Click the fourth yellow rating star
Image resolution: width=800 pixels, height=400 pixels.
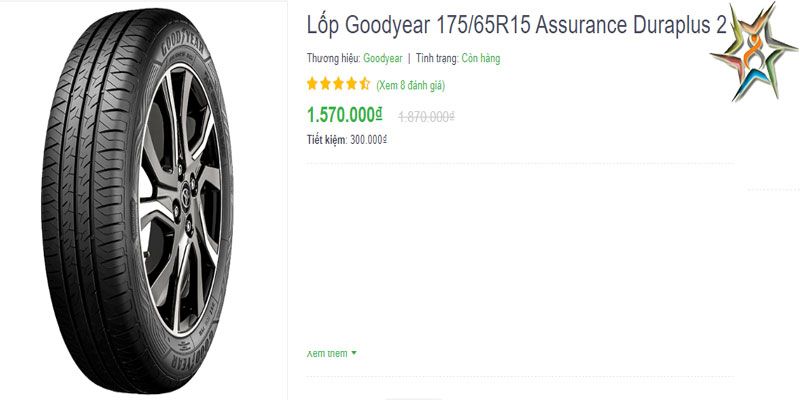pyautogui.click(x=352, y=84)
